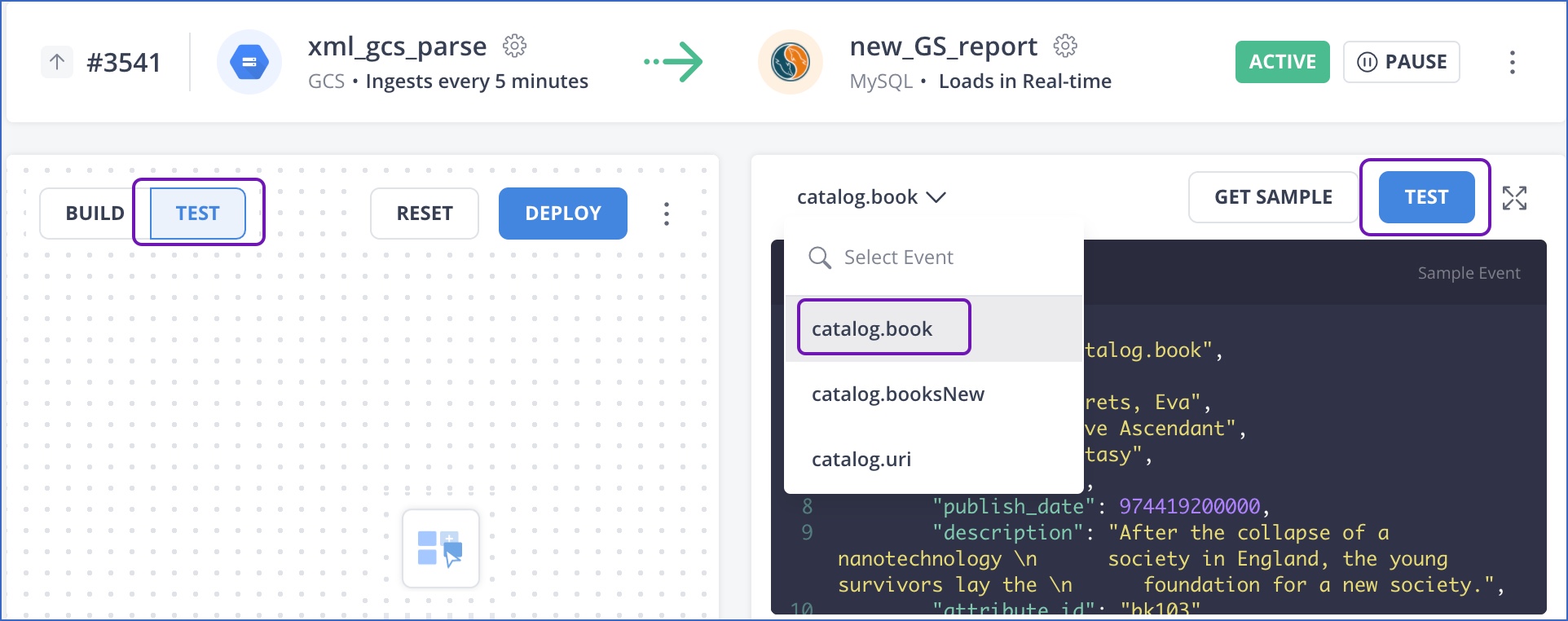Open settings gear for new_GS_report

pos(1065,46)
